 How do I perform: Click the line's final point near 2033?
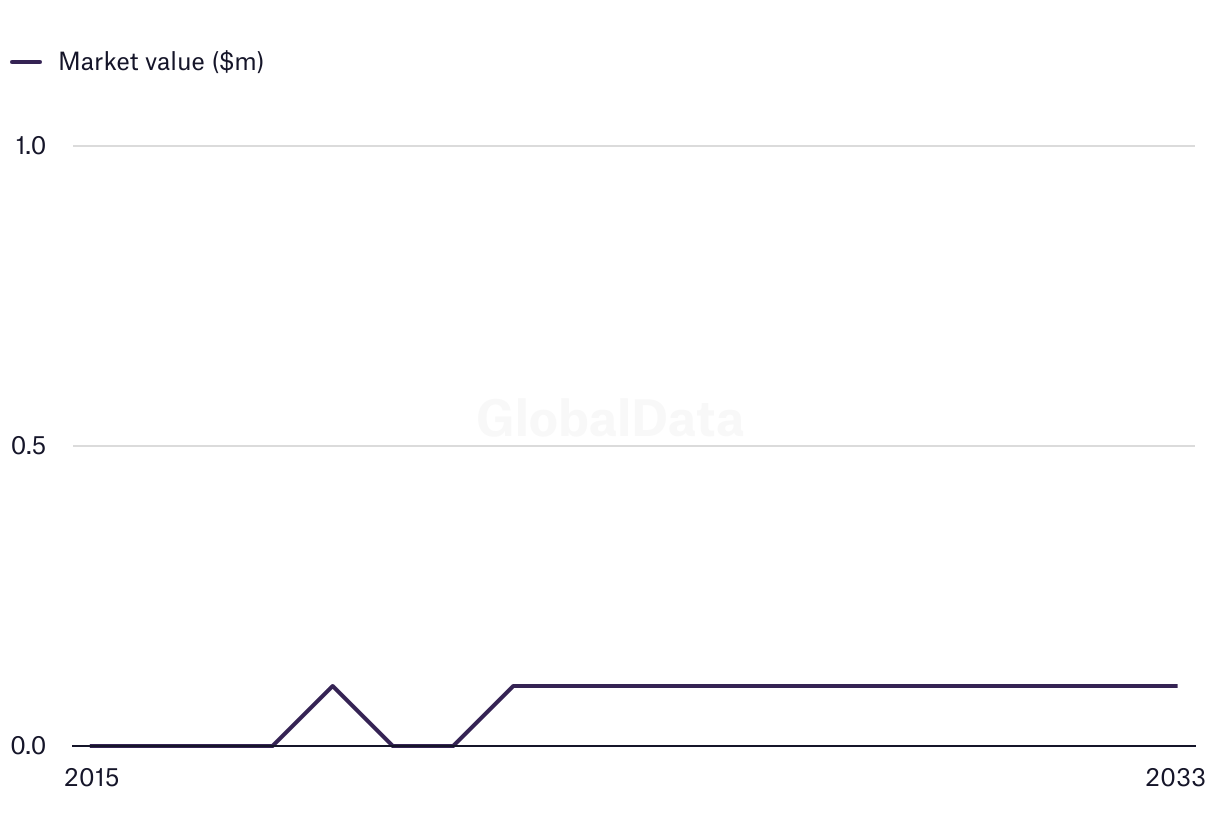point(1176,686)
